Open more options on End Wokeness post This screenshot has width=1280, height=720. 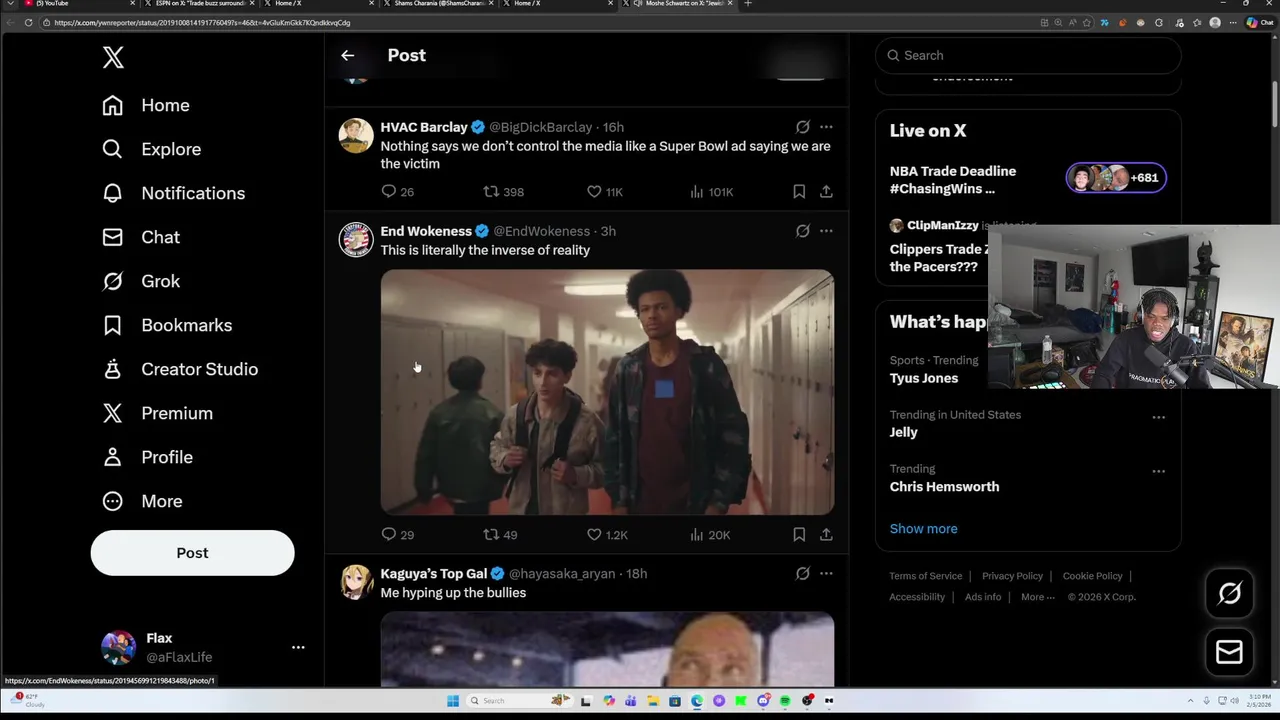point(826,231)
